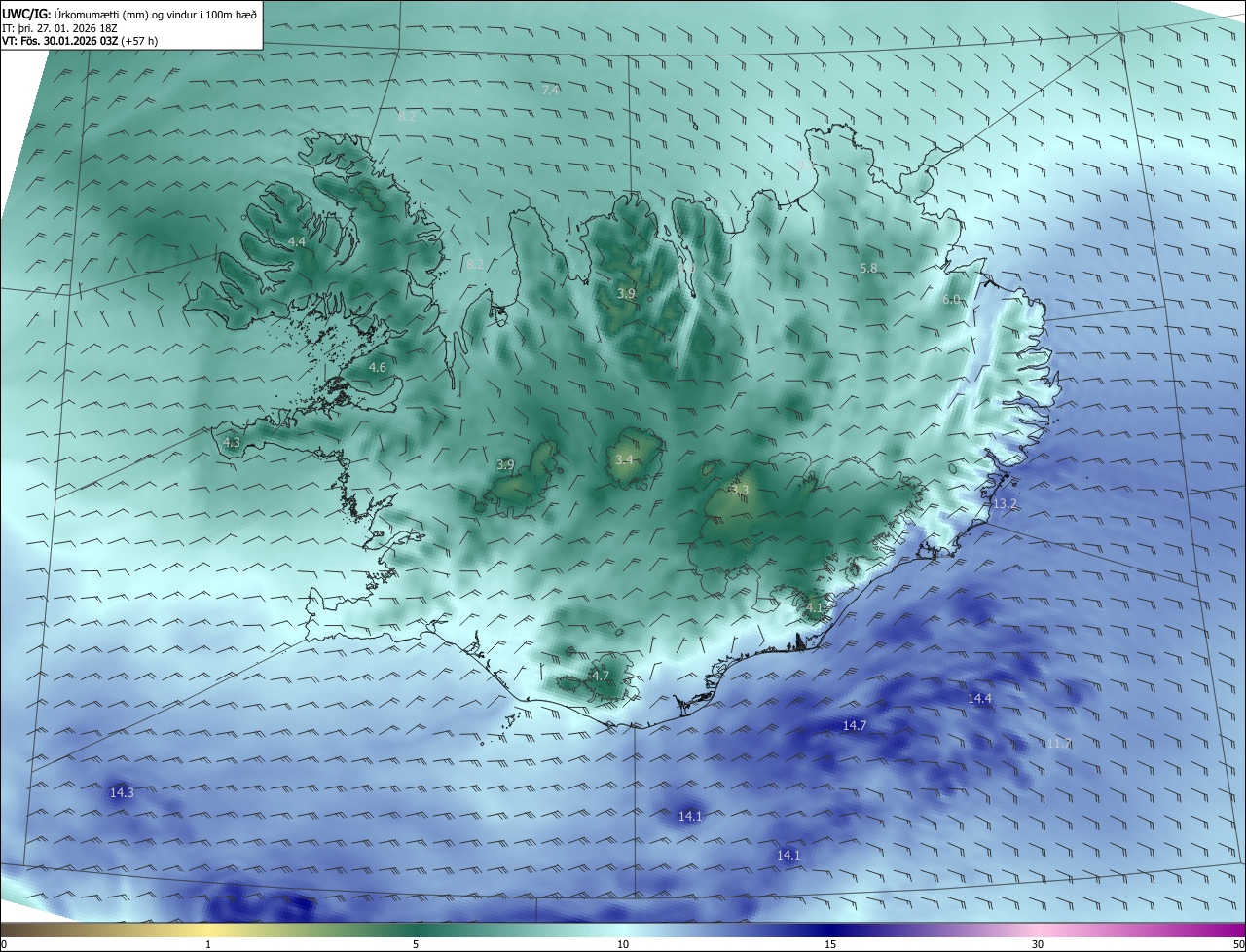Click the '30' tick on the colour scale
Image resolution: width=1246 pixels, height=952 pixels.
pyautogui.click(x=1038, y=944)
